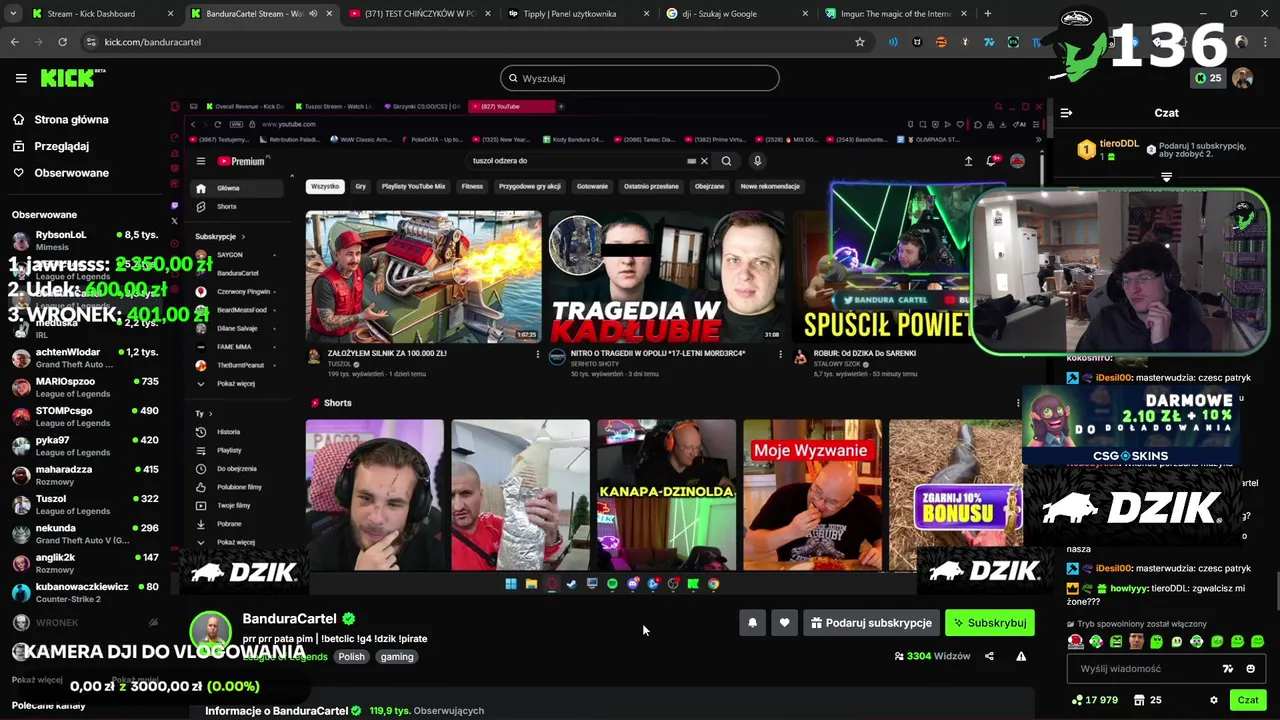The width and height of the screenshot is (1280, 720).
Task: Click BanduraCartel streamer avatar
Action: click(211, 632)
